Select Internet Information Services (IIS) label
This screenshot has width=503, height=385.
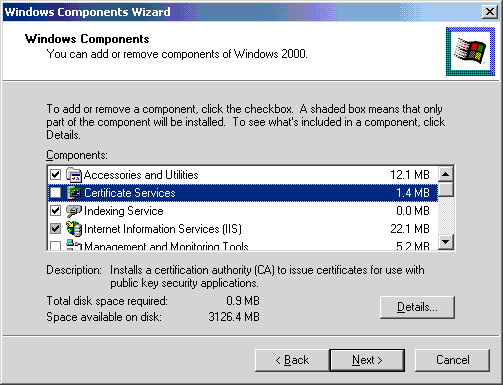pos(163,229)
